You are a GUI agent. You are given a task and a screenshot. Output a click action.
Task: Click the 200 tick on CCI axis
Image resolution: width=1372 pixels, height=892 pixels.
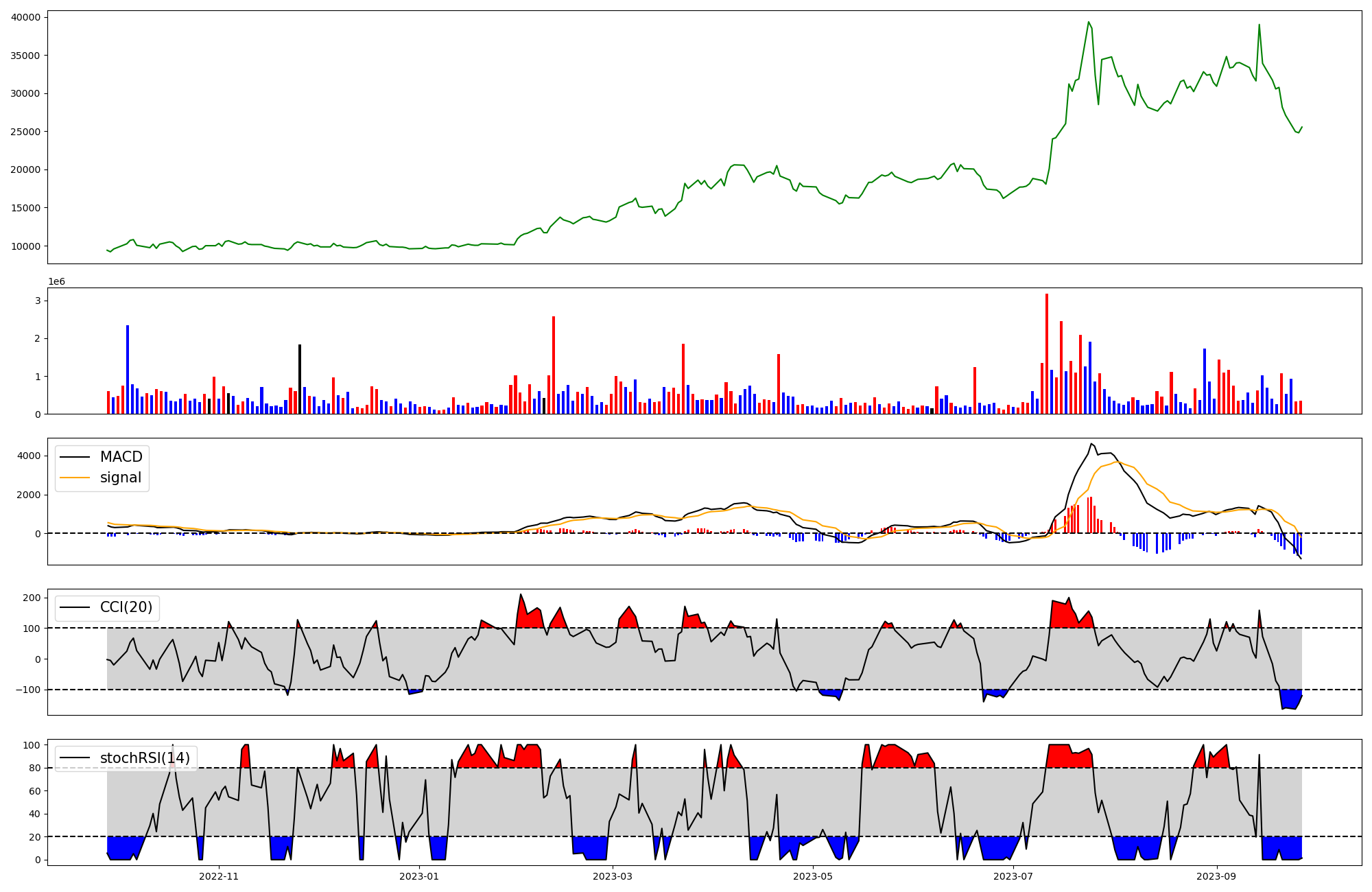pos(32,598)
